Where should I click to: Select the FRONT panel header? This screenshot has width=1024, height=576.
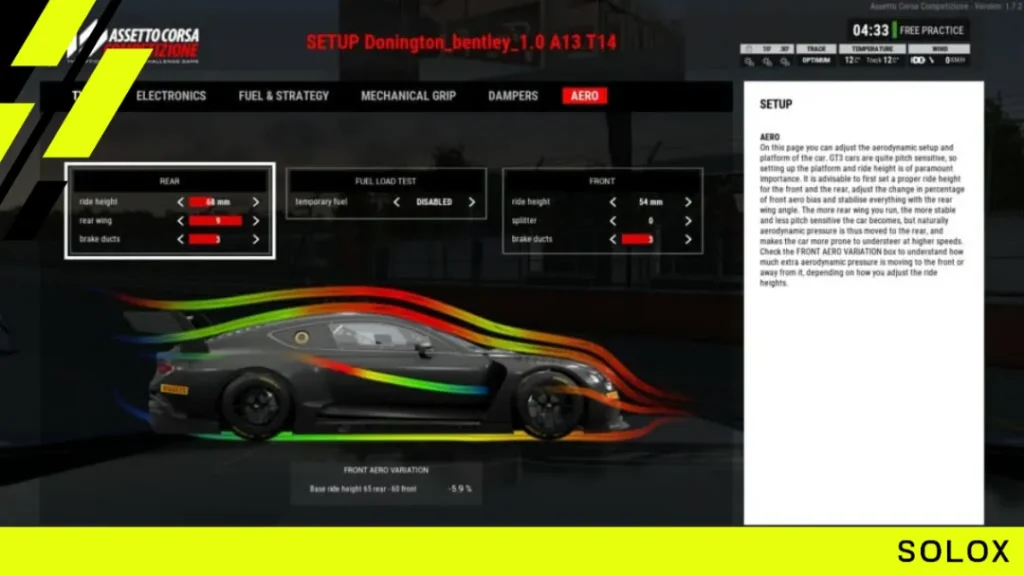click(601, 181)
